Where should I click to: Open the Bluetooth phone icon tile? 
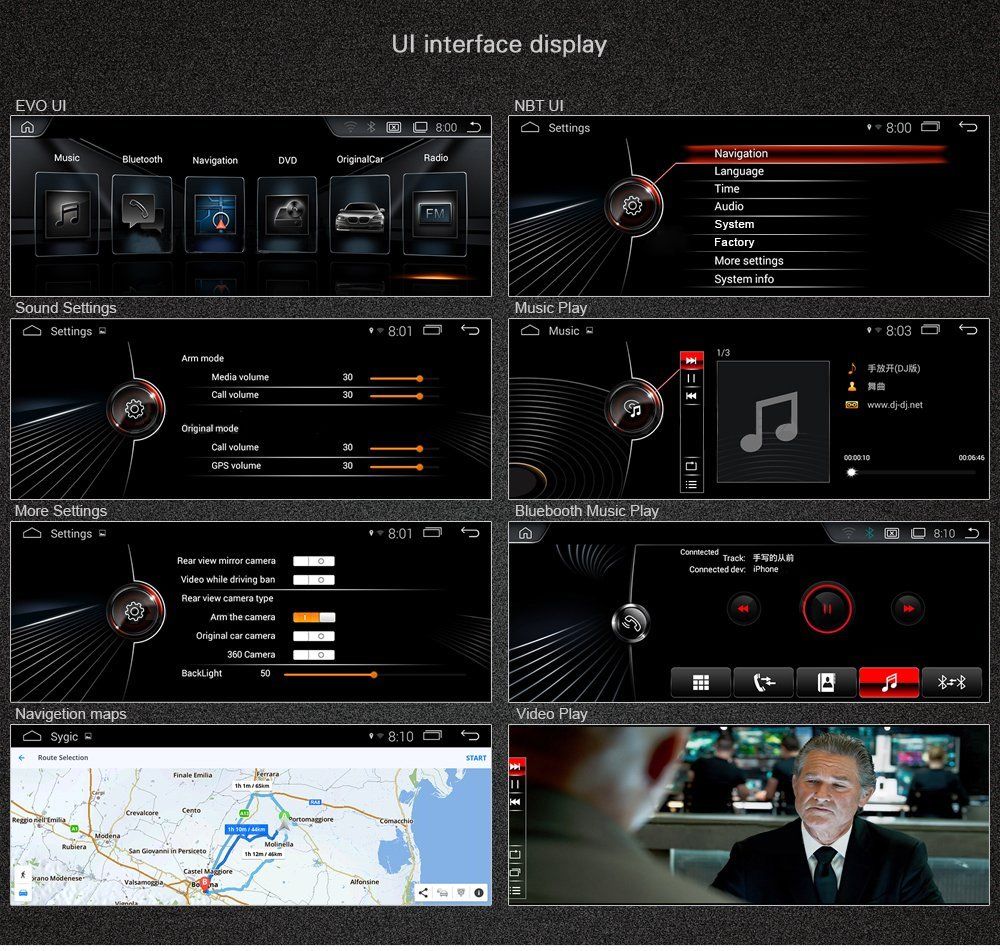(x=142, y=214)
